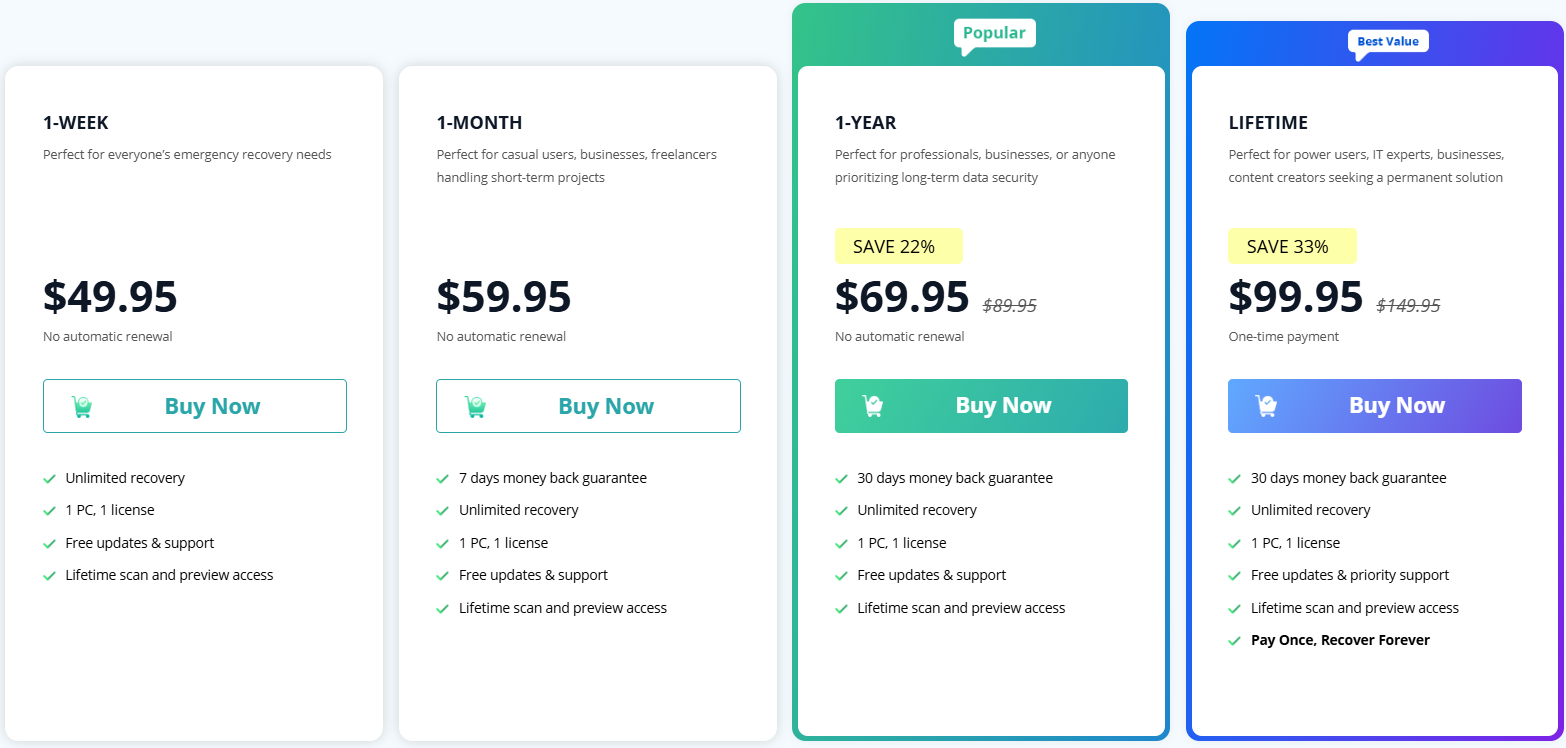Click the 1-Week checkmark beside Unlimited recovery

49,479
